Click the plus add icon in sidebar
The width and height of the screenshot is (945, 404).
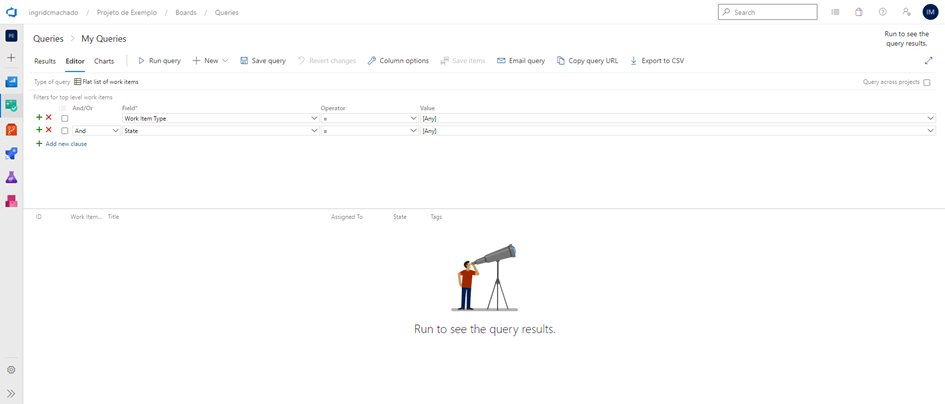[11, 58]
